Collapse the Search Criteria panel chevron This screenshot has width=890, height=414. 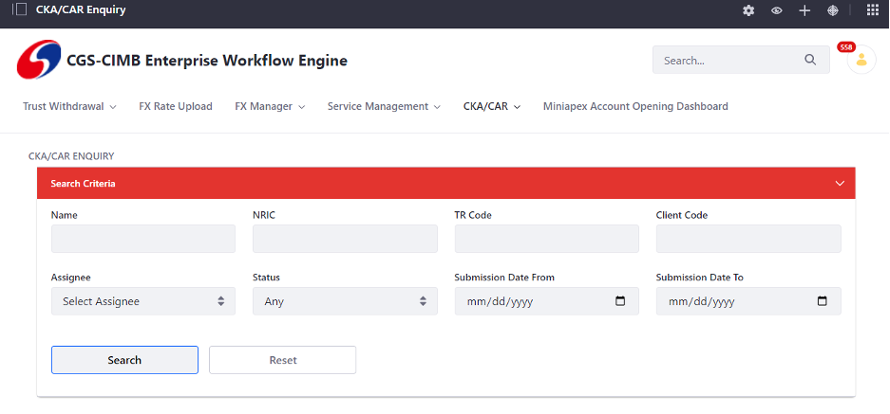pos(840,183)
